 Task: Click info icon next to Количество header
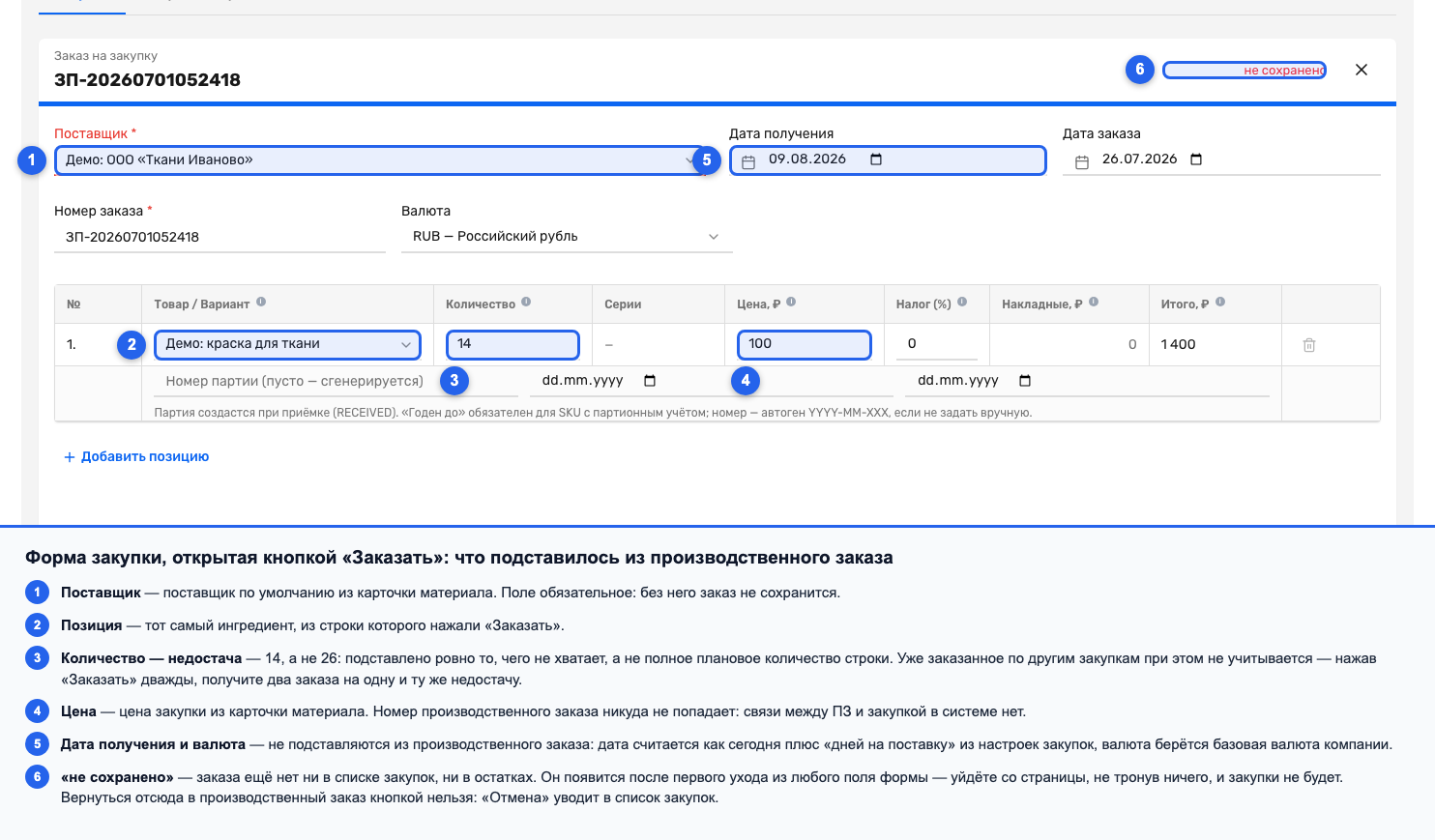tap(526, 303)
